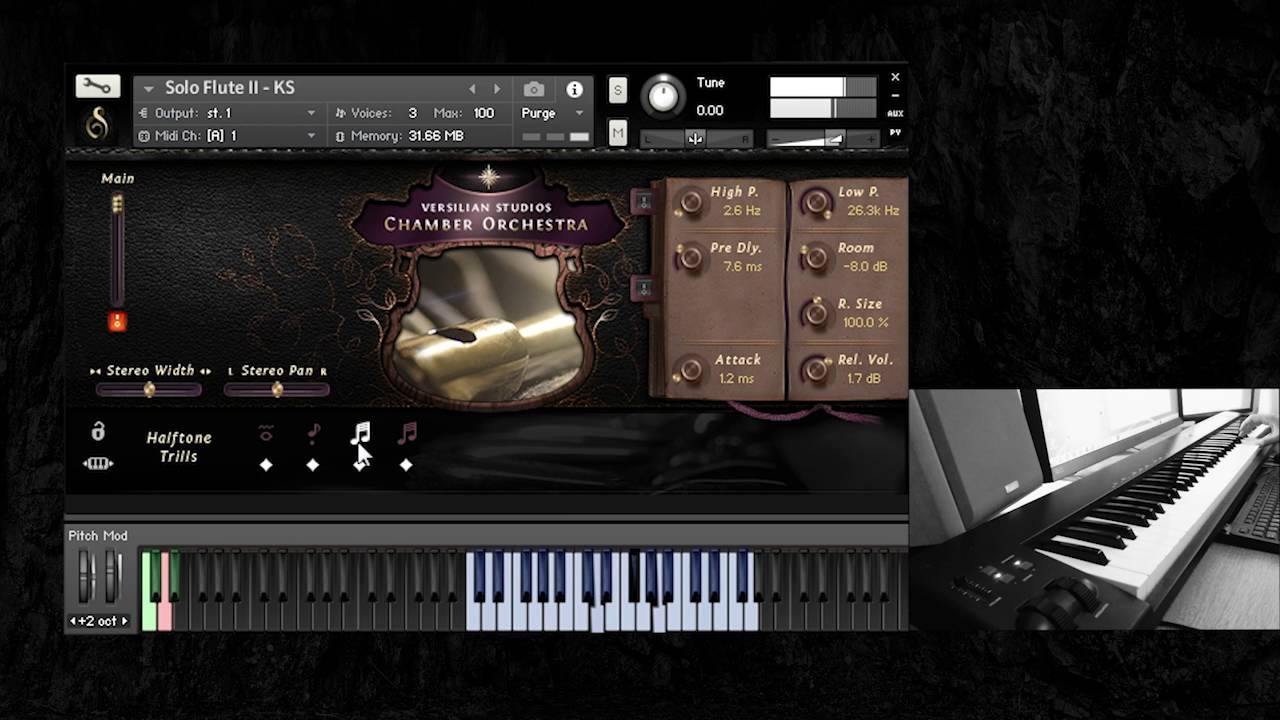Click the R. Size knob

click(817, 314)
